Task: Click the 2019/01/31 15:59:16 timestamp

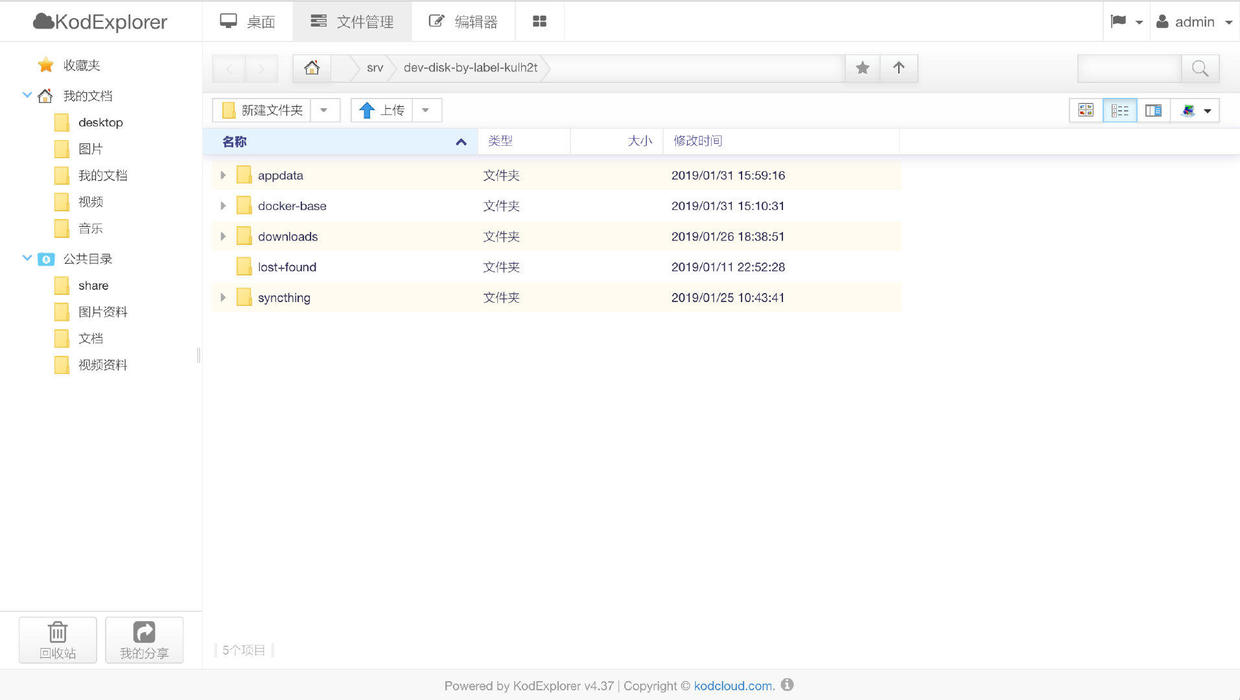Action: (728, 175)
